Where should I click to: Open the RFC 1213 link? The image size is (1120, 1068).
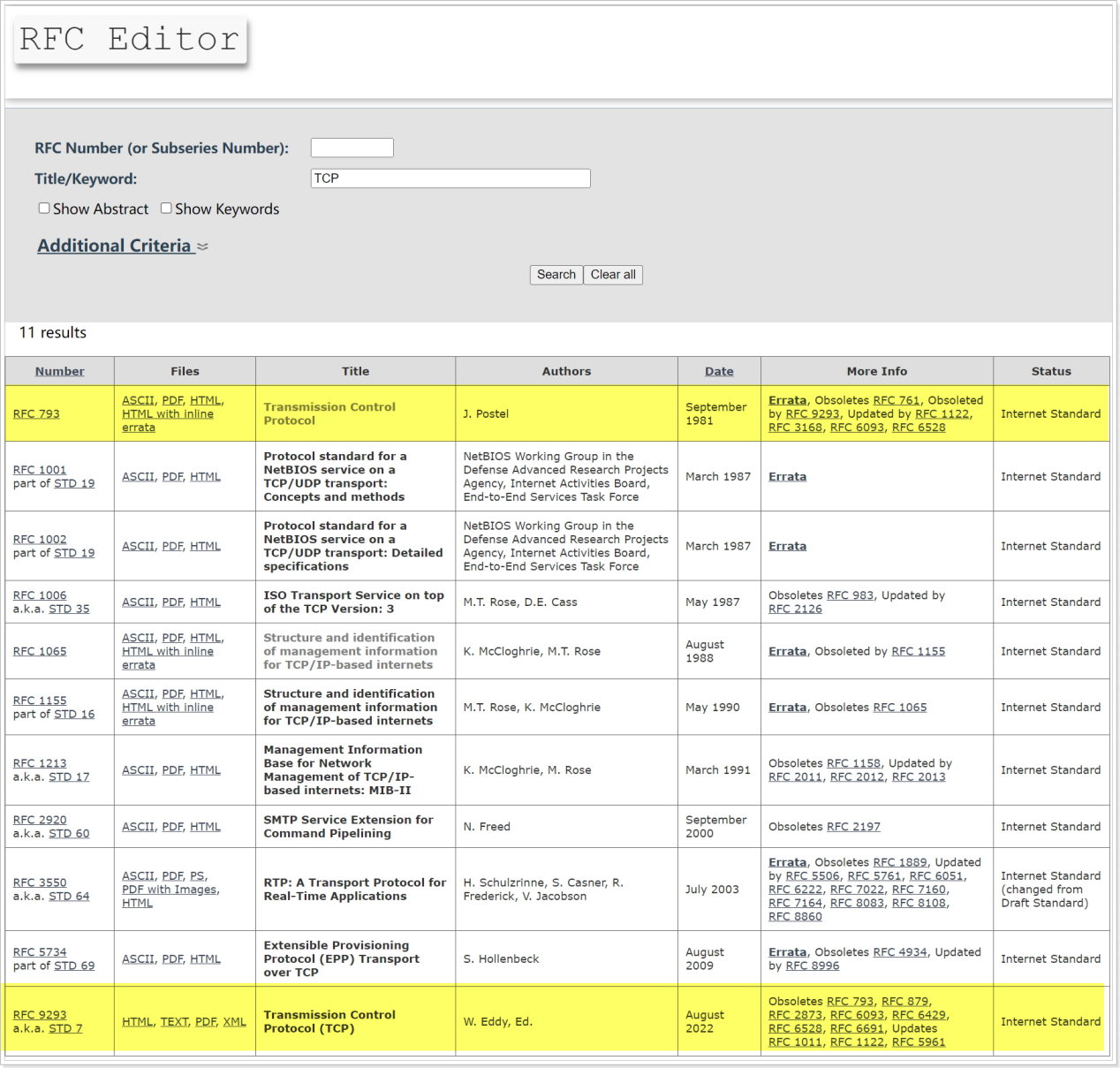tap(40, 763)
